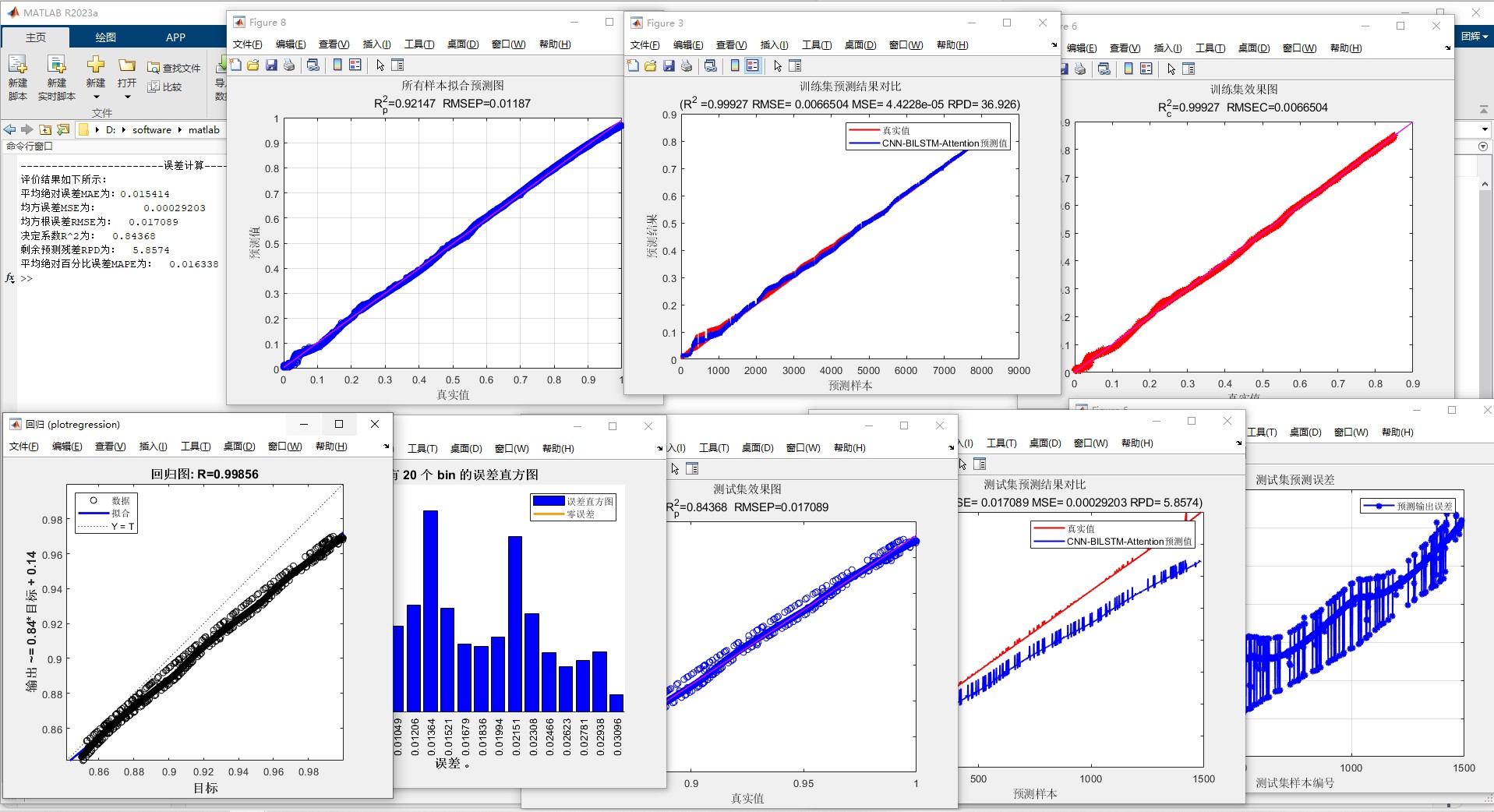This screenshot has width=1494, height=812.
Task: Click 'matlab' in the folder path
Action: coord(204,130)
